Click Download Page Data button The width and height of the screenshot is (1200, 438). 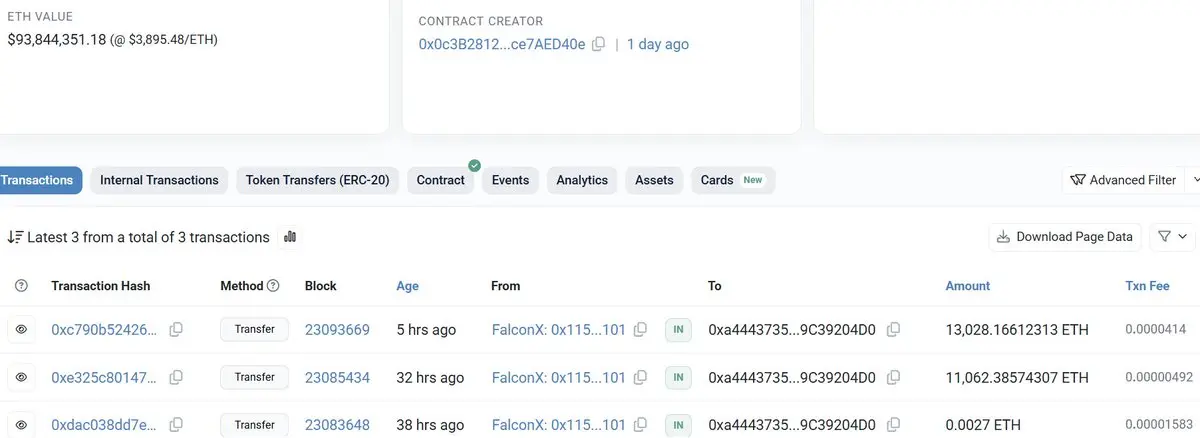1065,237
